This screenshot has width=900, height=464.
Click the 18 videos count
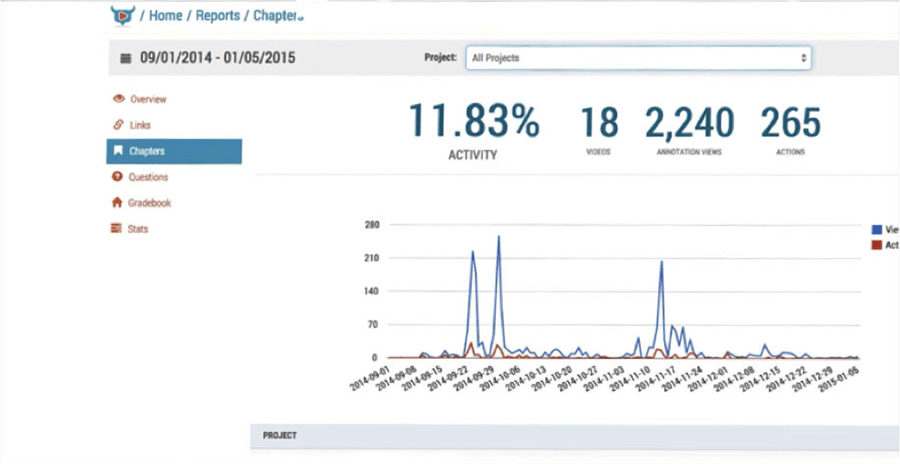tap(599, 122)
